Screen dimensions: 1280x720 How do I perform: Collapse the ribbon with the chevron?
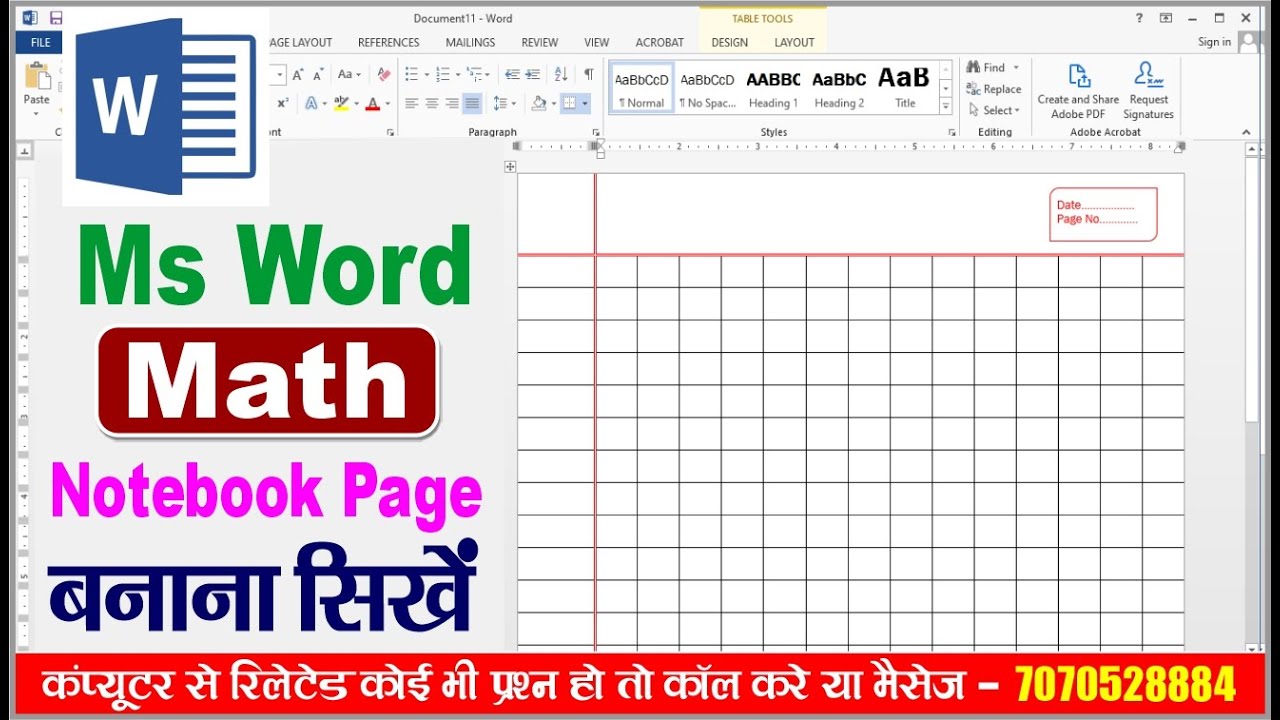pos(1246,132)
